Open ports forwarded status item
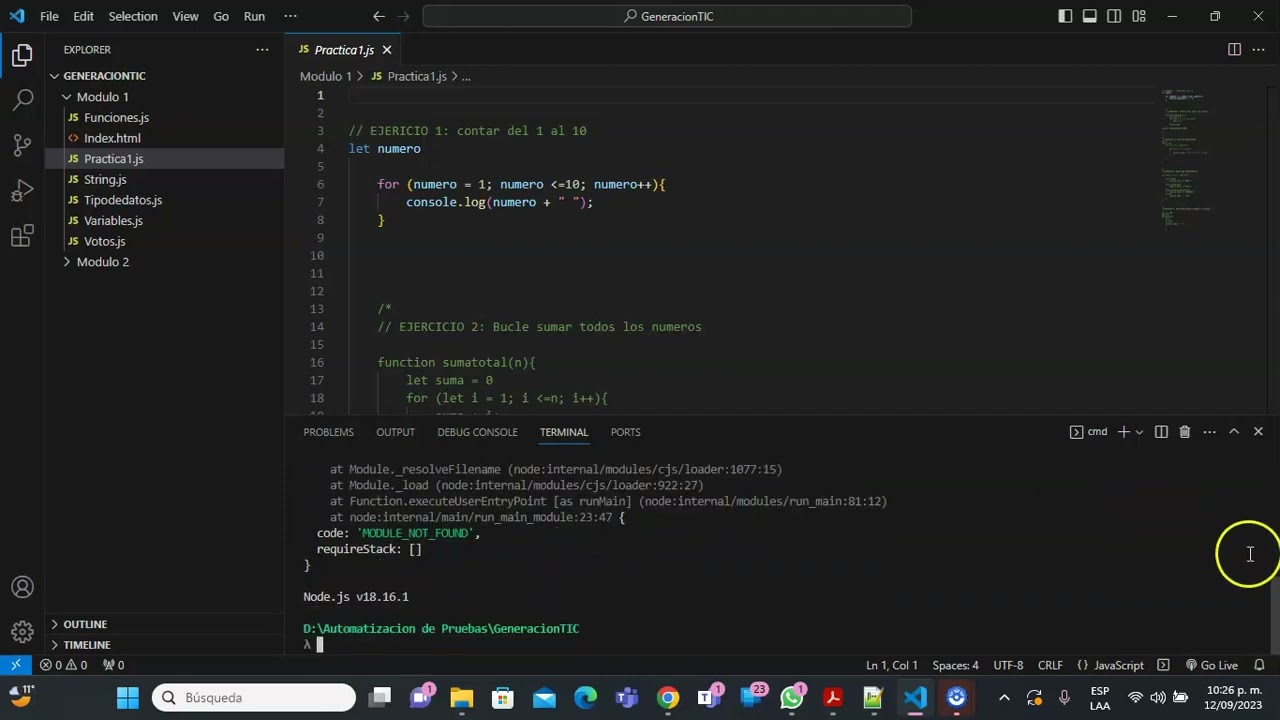1280x720 pixels. [113, 665]
